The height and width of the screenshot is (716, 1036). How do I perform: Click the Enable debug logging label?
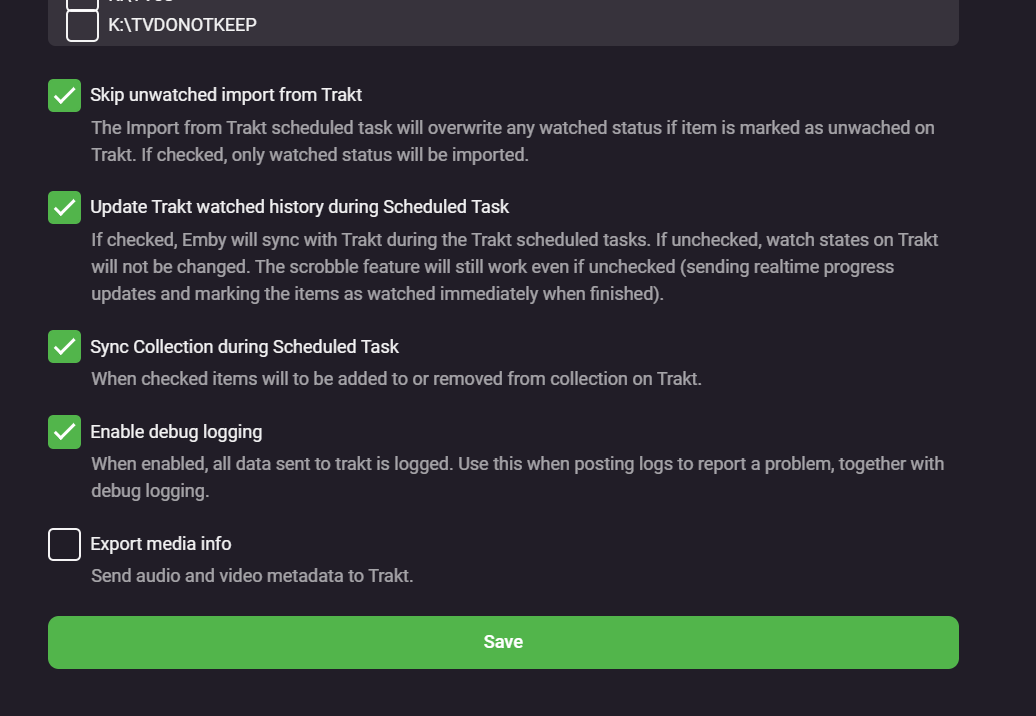[x=176, y=432]
